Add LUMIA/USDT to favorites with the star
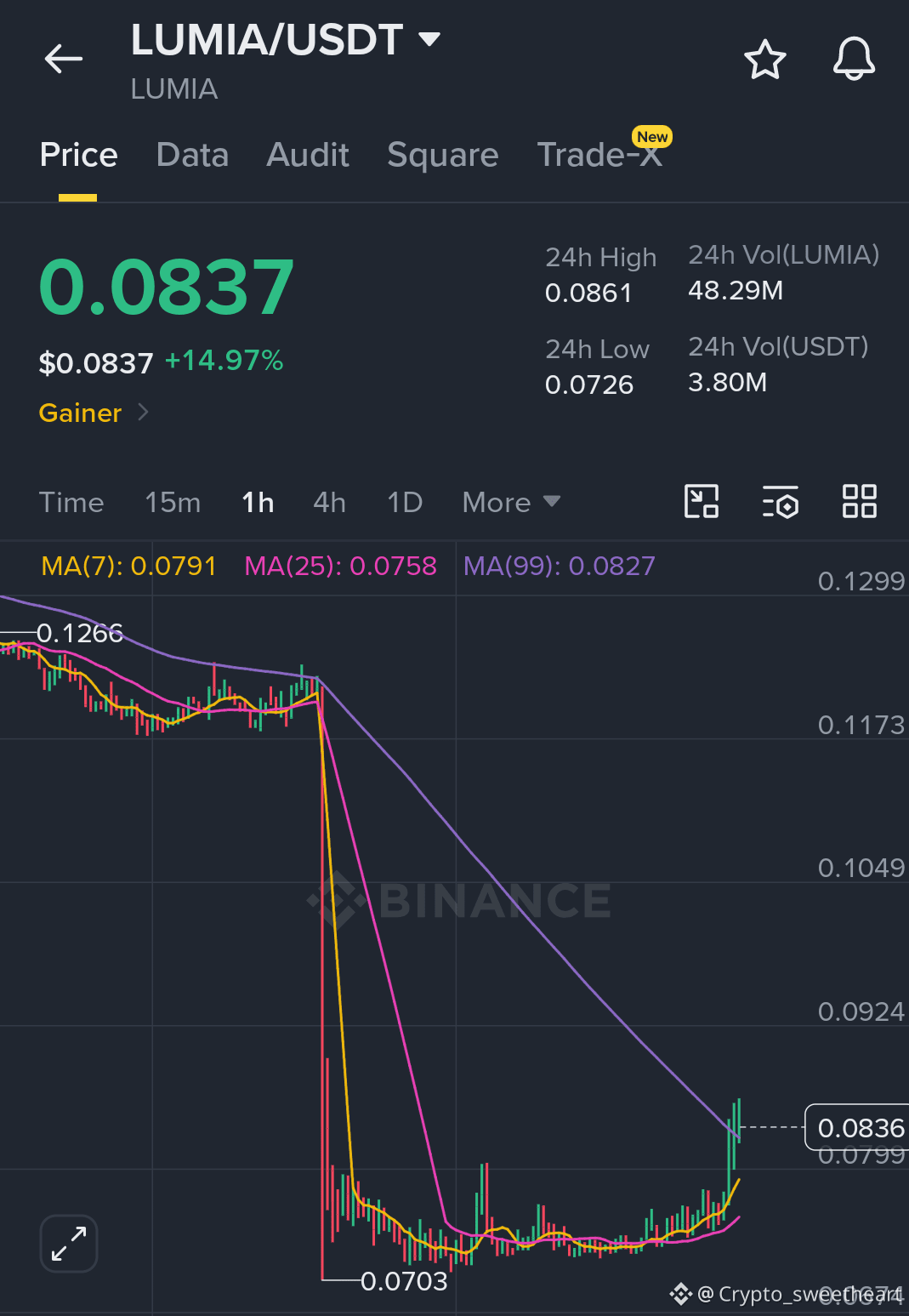 click(x=764, y=60)
